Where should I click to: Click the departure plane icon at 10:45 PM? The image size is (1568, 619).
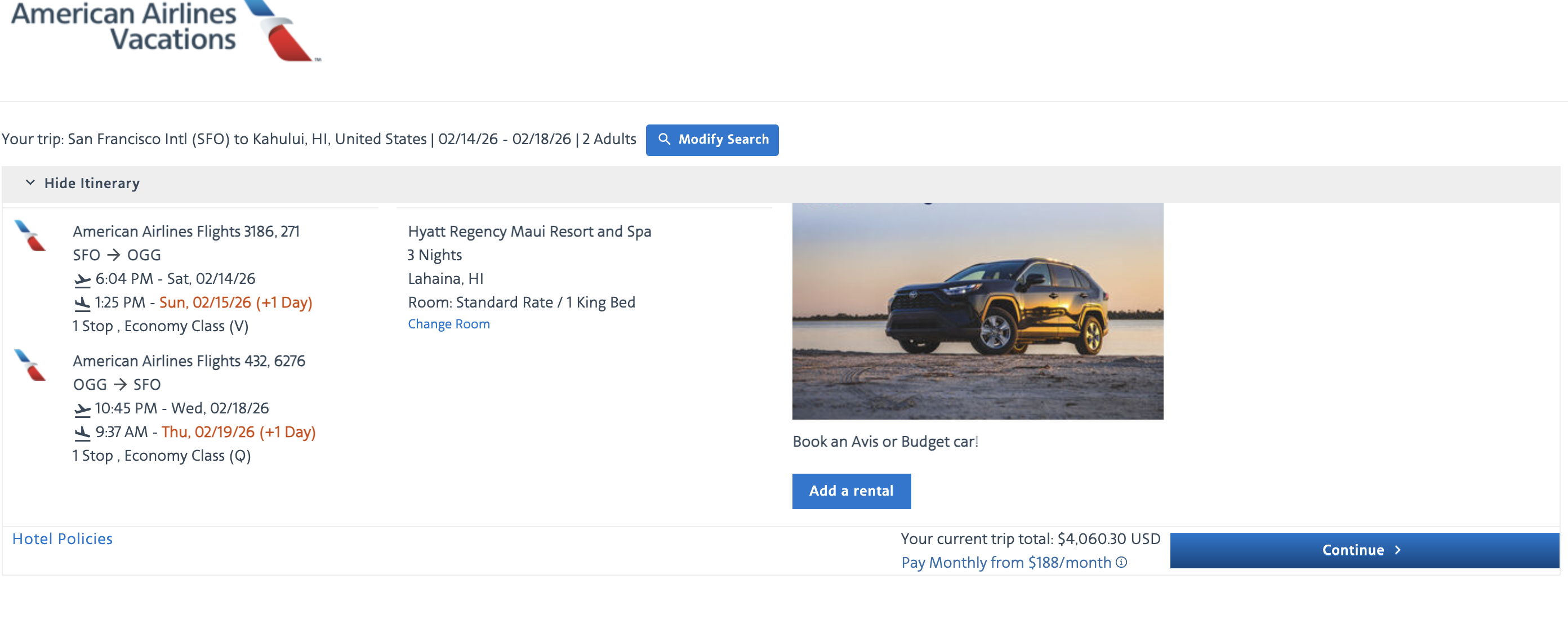[82, 409]
